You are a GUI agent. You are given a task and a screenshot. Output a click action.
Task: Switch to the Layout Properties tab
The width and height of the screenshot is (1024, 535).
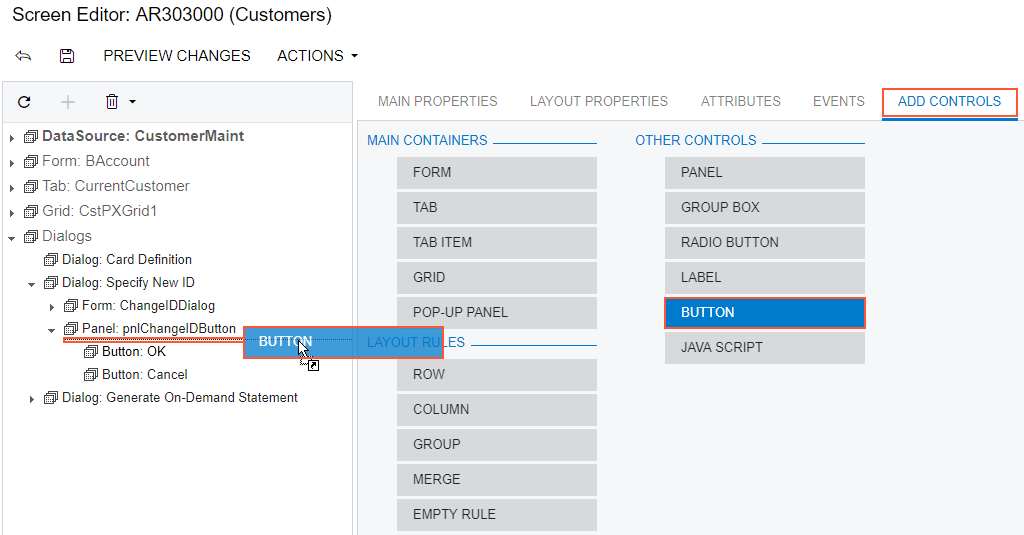coord(599,101)
